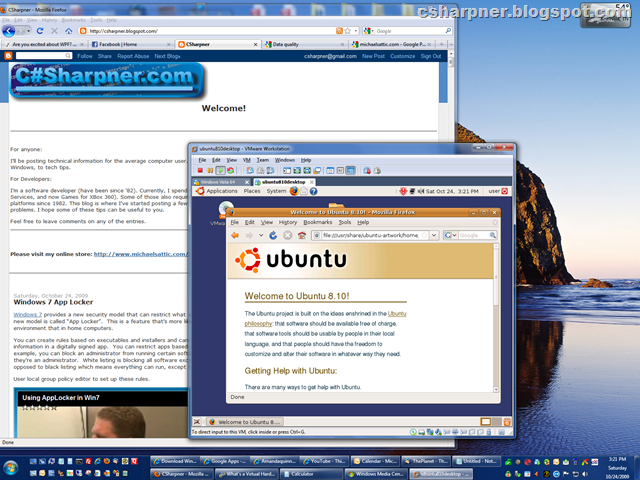The image size is (640, 480).
Task: Open the Calculator taskbar button
Action: point(311,474)
